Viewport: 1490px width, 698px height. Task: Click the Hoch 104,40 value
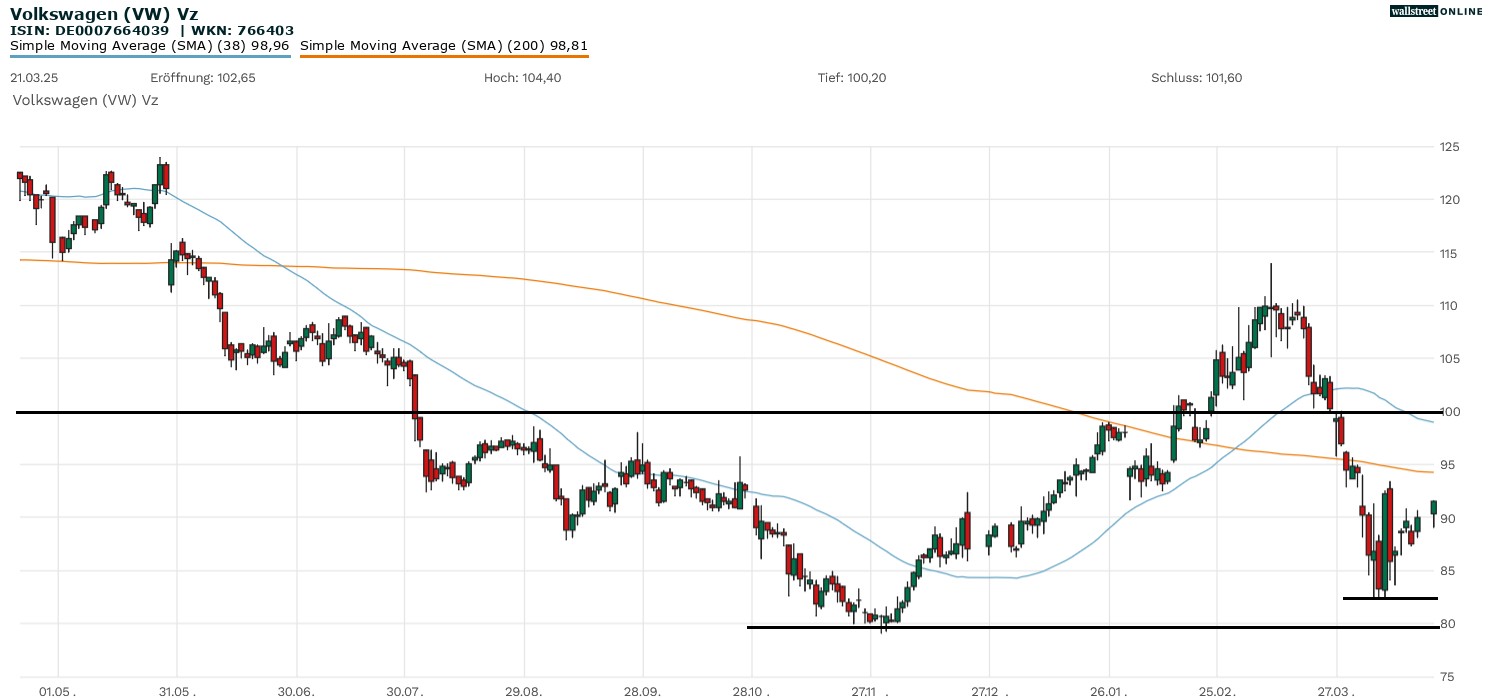click(x=522, y=78)
